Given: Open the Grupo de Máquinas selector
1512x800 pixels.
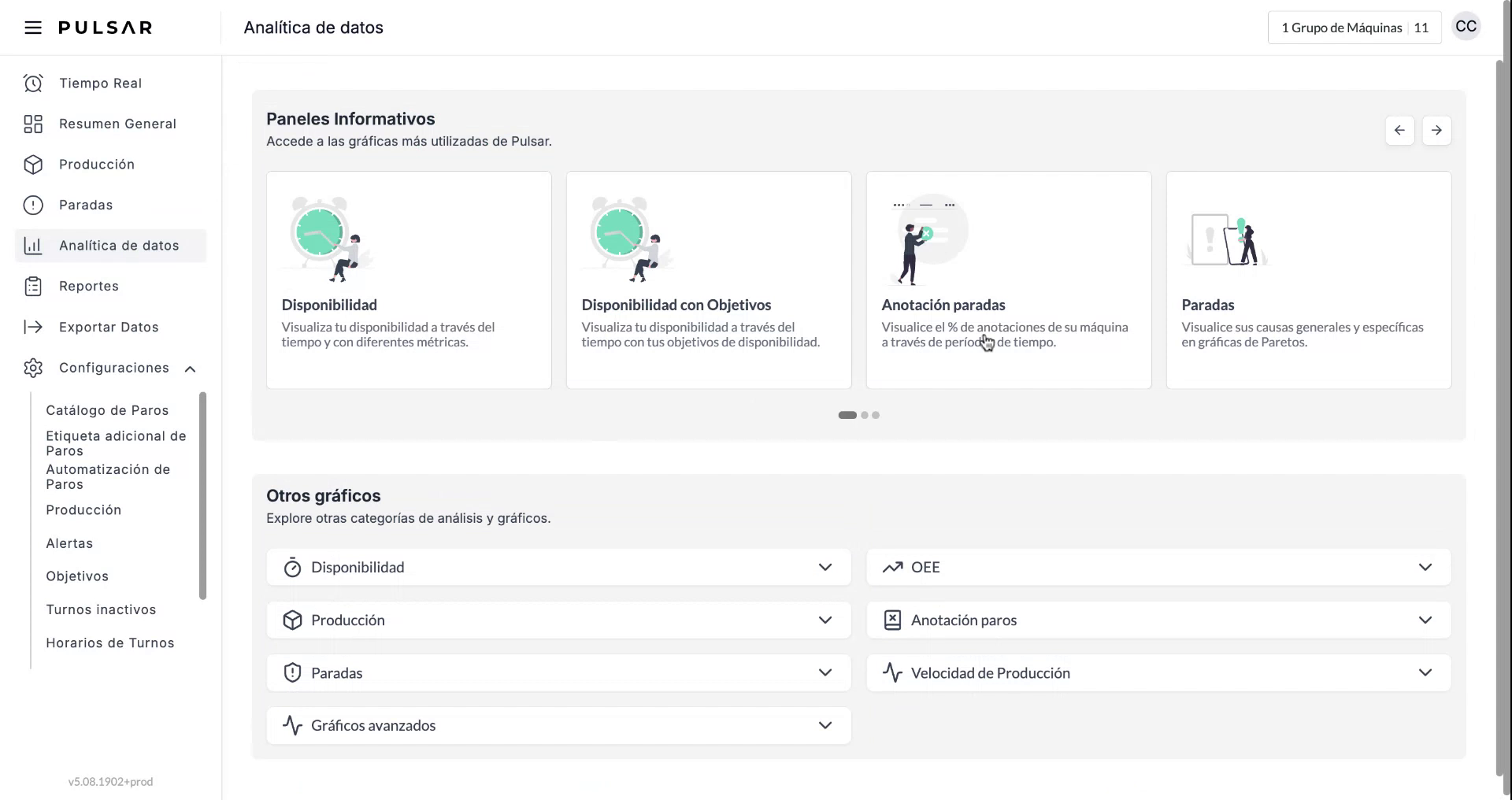Looking at the screenshot, I should point(1354,28).
